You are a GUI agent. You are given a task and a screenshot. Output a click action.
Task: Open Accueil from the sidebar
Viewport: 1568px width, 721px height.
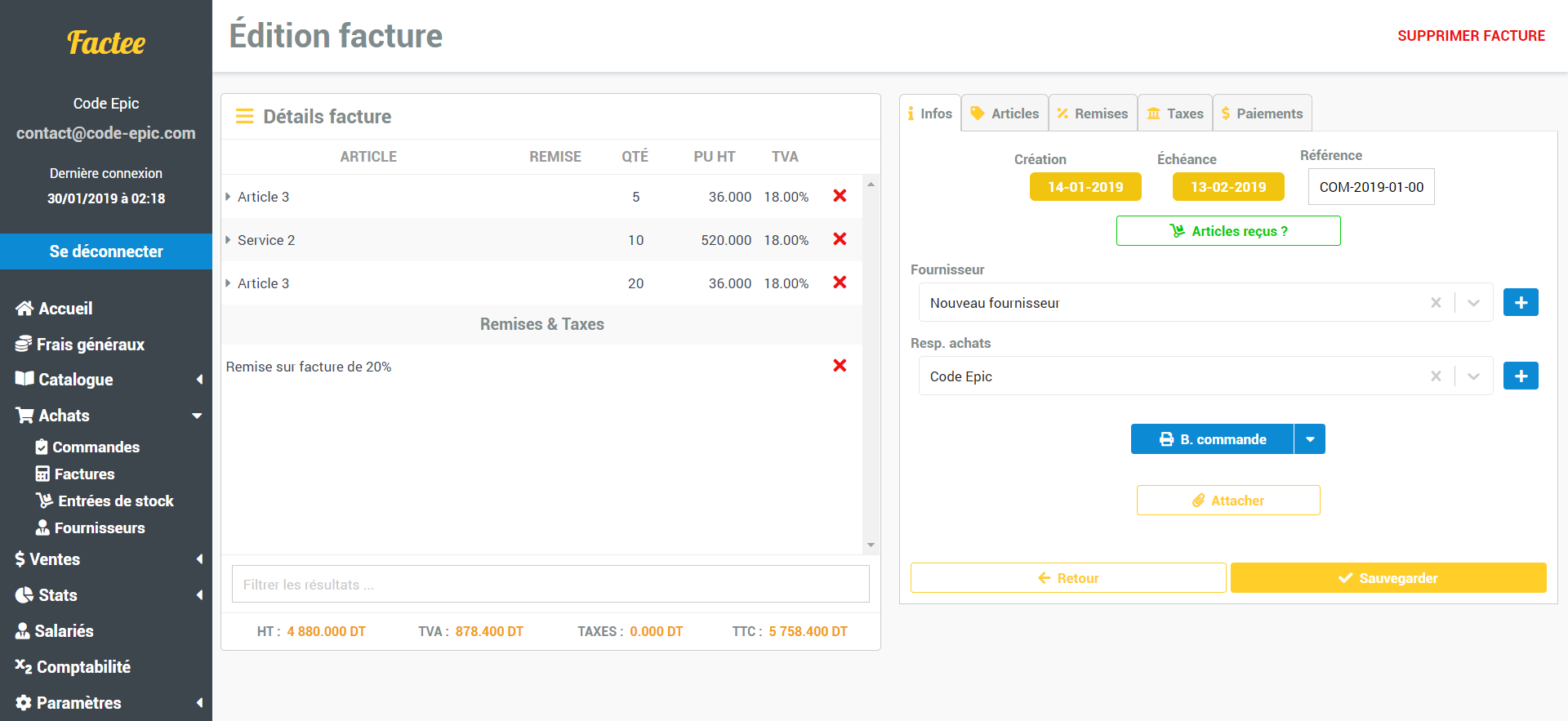[x=65, y=309]
